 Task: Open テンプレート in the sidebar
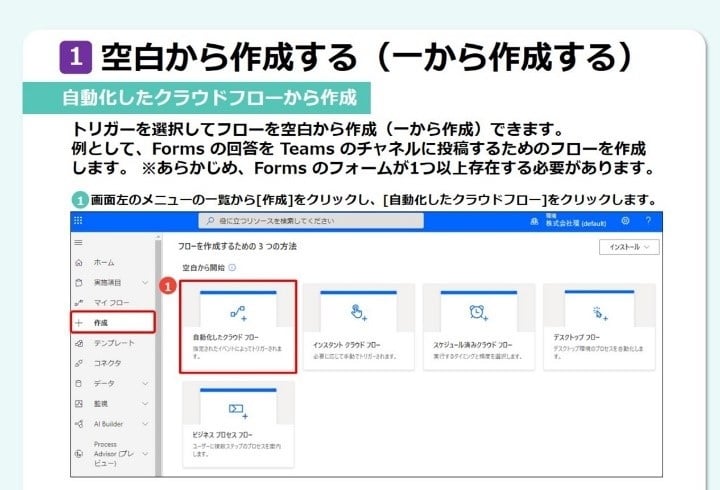[114, 343]
